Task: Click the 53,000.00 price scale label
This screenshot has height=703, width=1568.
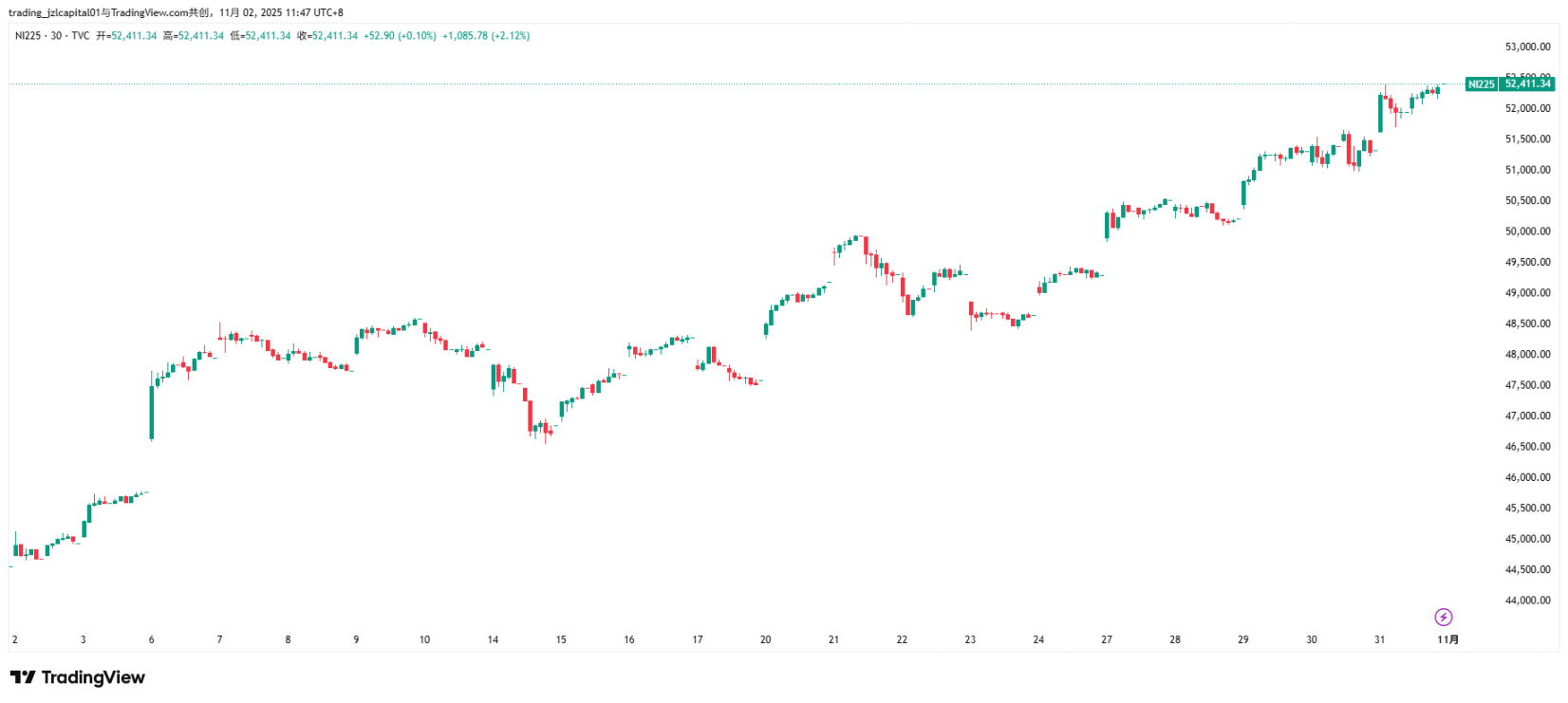Action: tap(1527, 47)
